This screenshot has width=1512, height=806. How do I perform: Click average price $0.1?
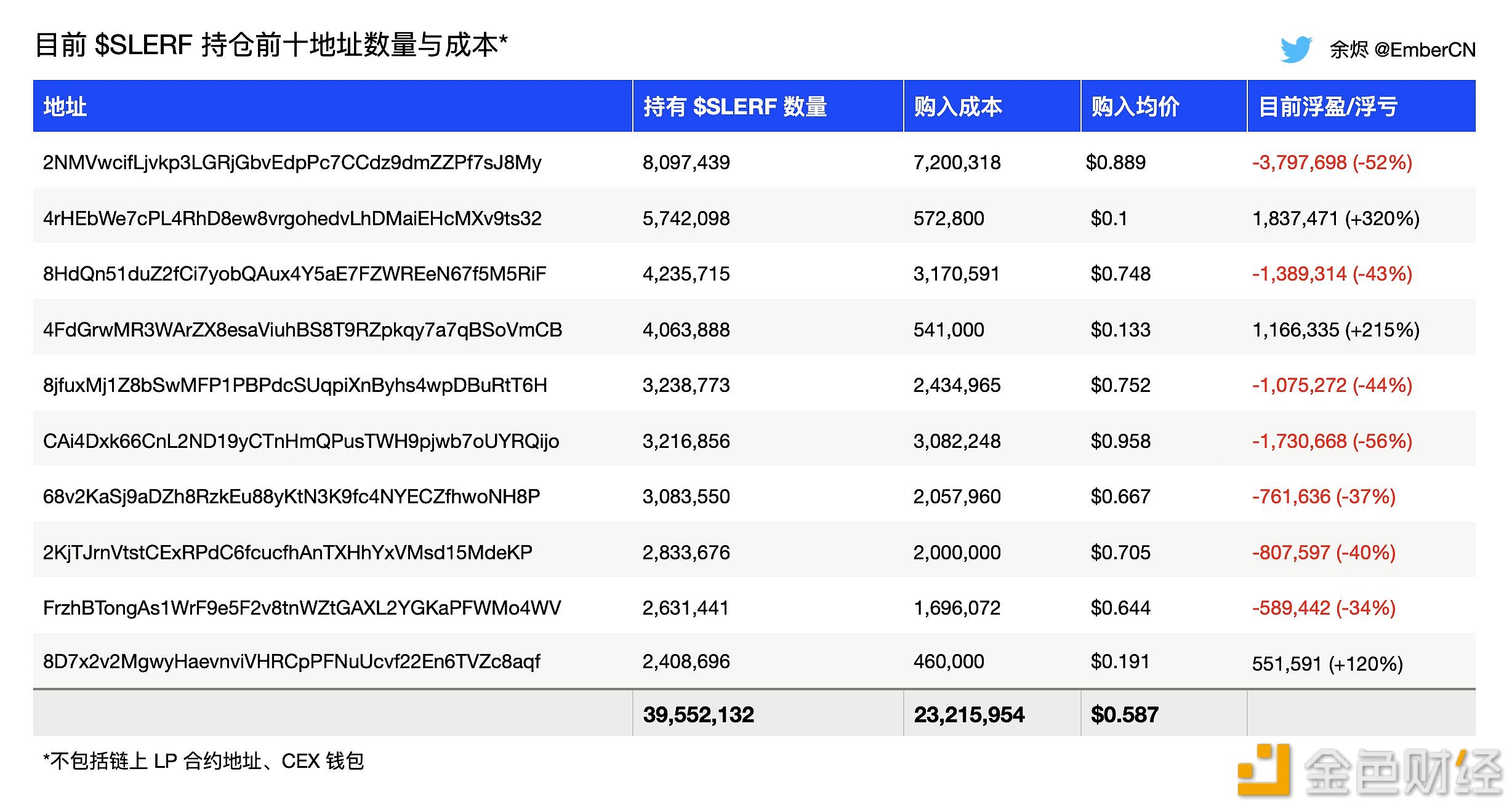(x=1109, y=218)
